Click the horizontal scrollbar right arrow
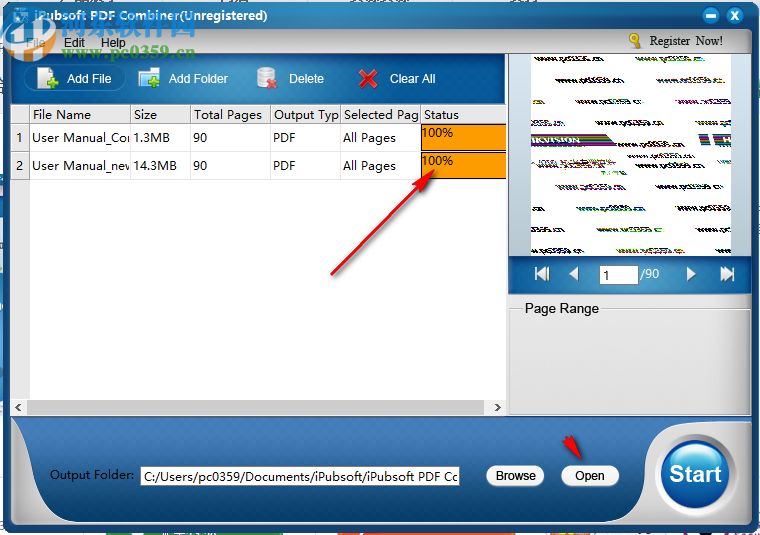 pyautogui.click(x=497, y=408)
